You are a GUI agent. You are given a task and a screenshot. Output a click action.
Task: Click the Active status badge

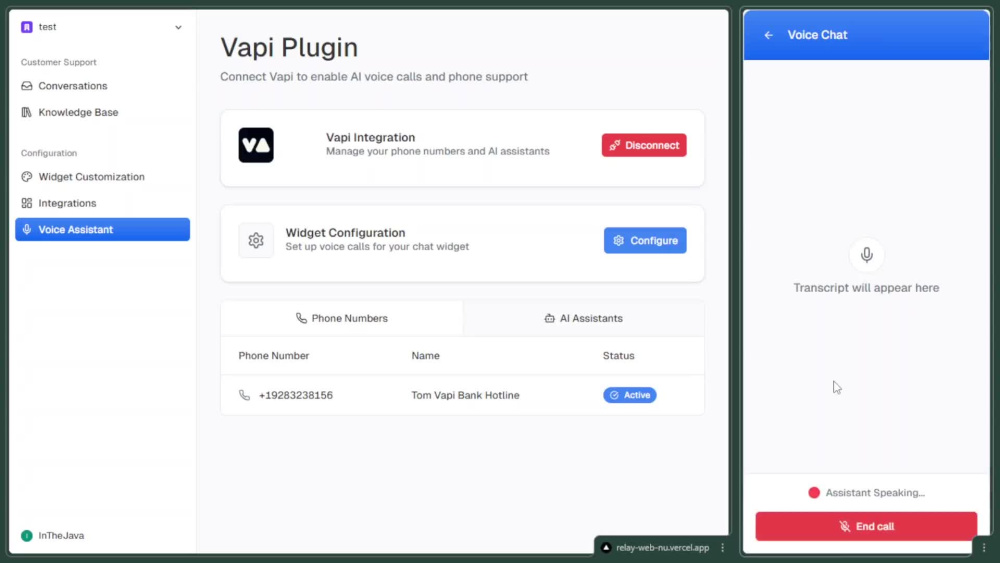point(629,395)
